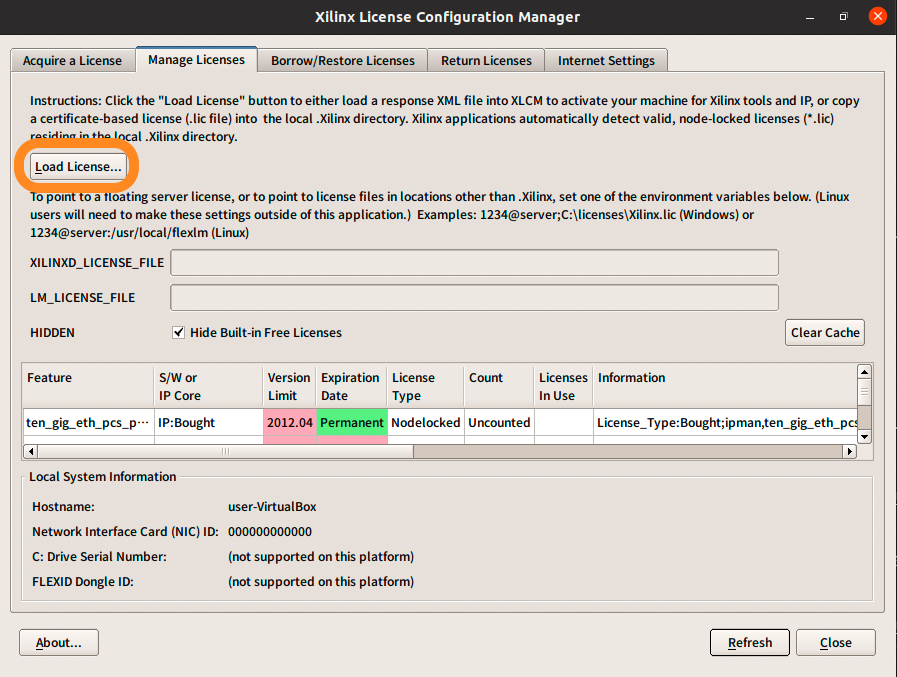897x677 pixels.
Task: Click the Expiration Date column header
Action: pyautogui.click(x=351, y=386)
